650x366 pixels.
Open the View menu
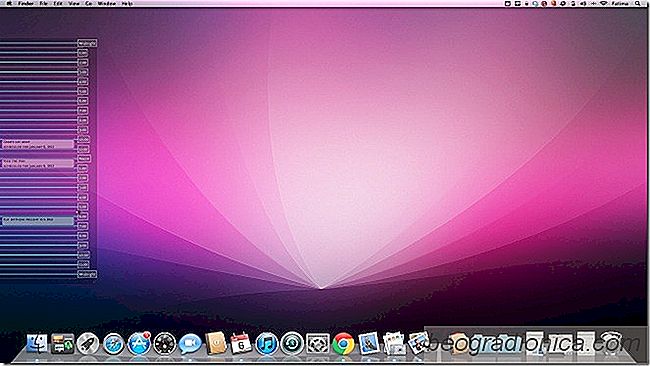point(74,3)
